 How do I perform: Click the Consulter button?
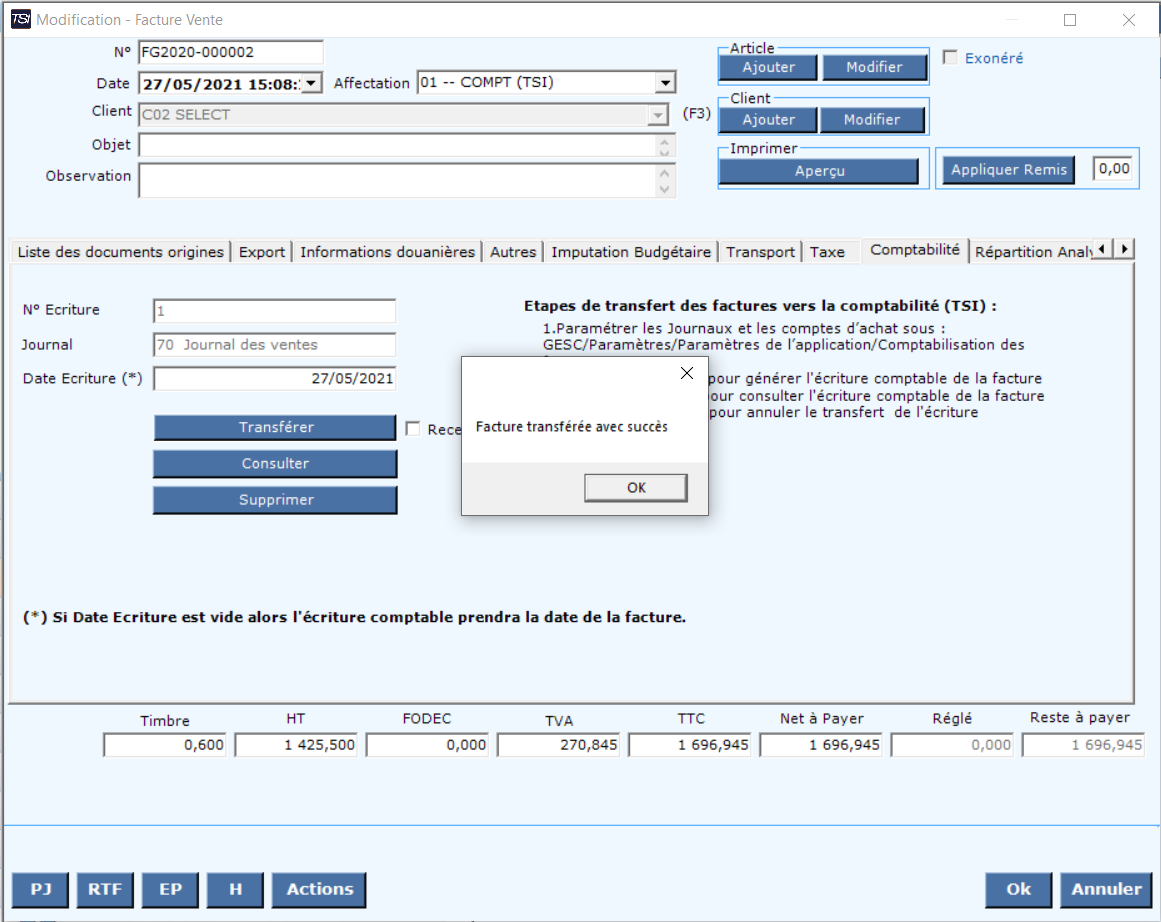pos(275,463)
